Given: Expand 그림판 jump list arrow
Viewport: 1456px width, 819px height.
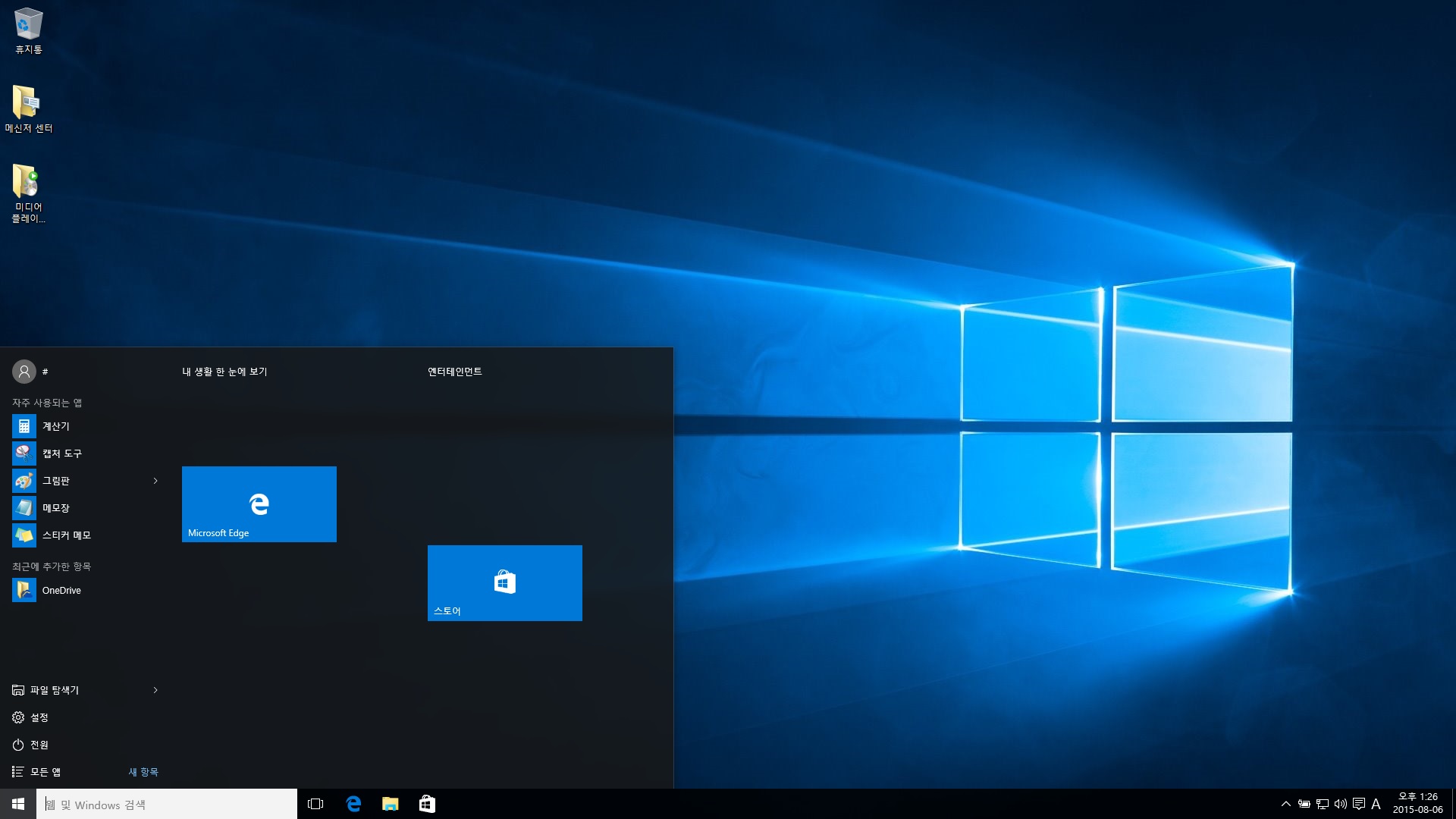Looking at the screenshot, I should coord(155,481).
